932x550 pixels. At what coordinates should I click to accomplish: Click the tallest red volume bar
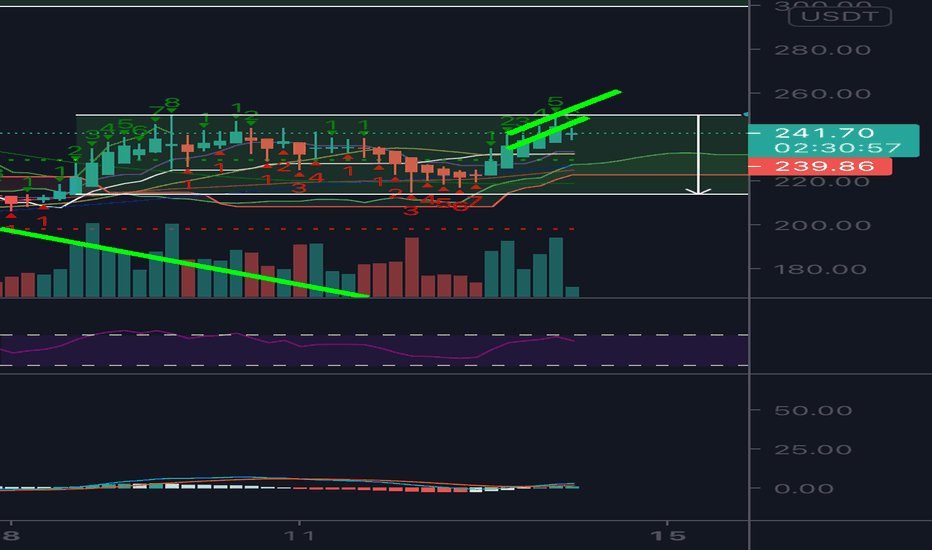pyautogui.click(x=412, y=268)
